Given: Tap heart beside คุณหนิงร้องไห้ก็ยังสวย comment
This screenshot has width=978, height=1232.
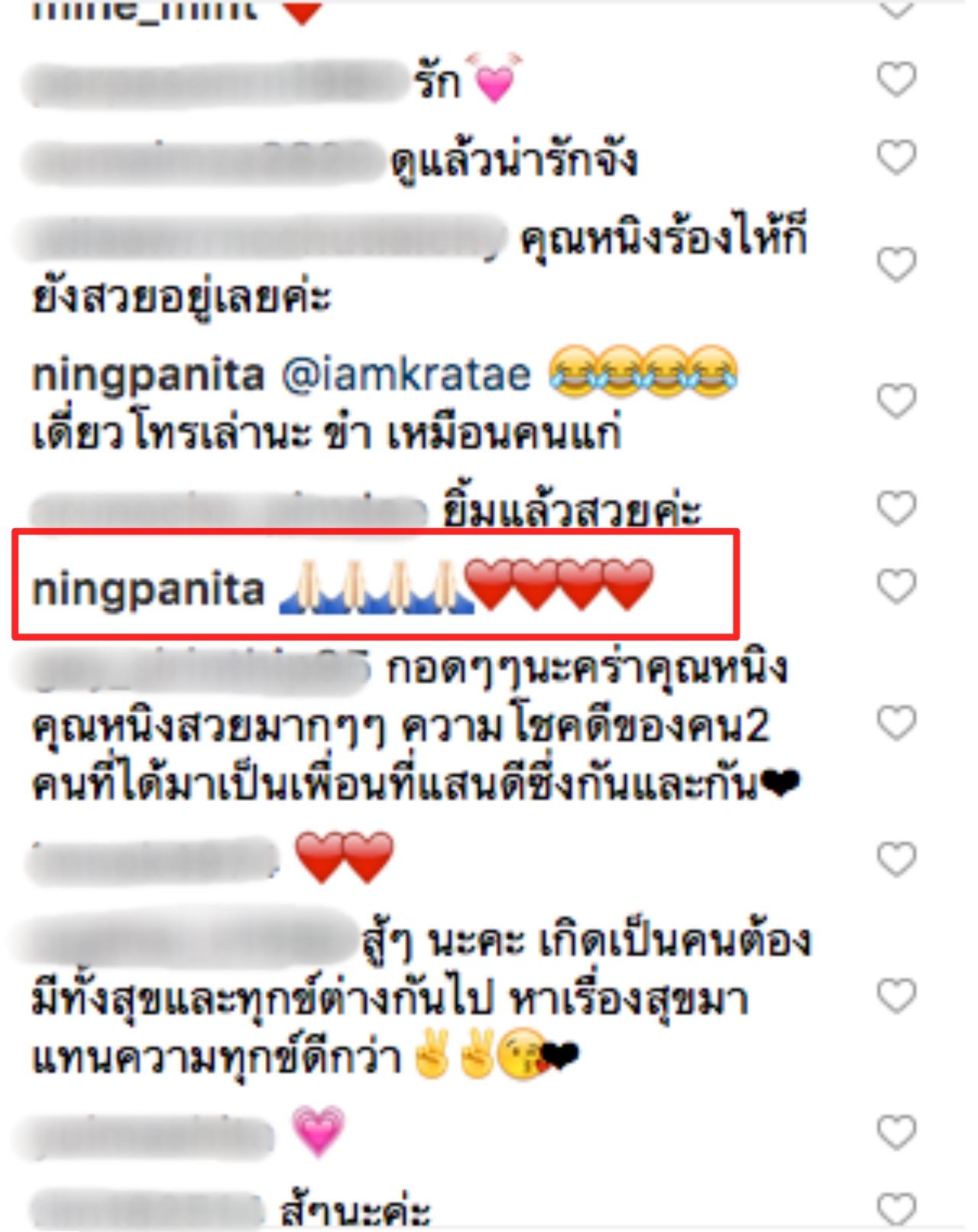Looking at the screenshot, I should pos(895,264).
